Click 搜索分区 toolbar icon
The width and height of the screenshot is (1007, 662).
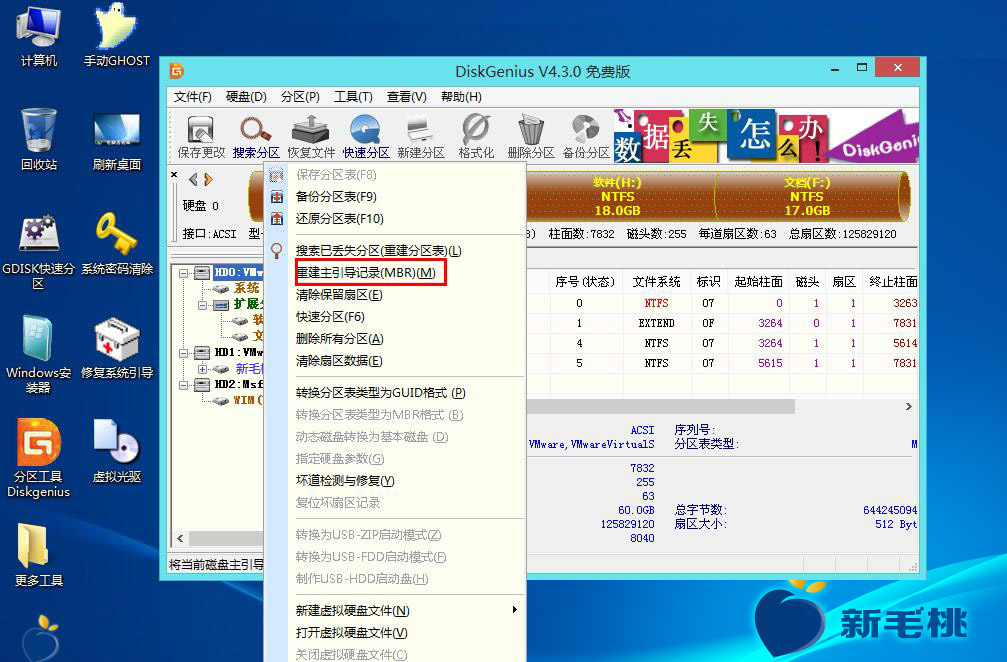point(256,137)
